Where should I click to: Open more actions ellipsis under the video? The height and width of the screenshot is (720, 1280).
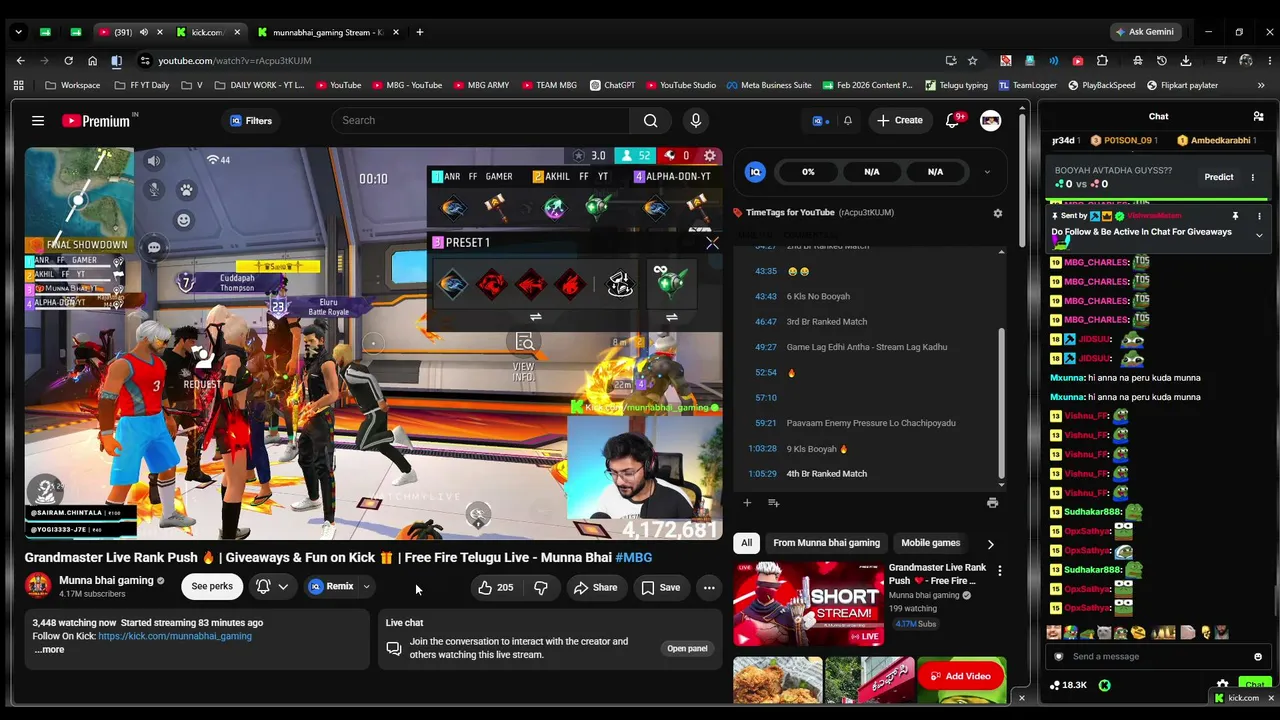[709, 588]
